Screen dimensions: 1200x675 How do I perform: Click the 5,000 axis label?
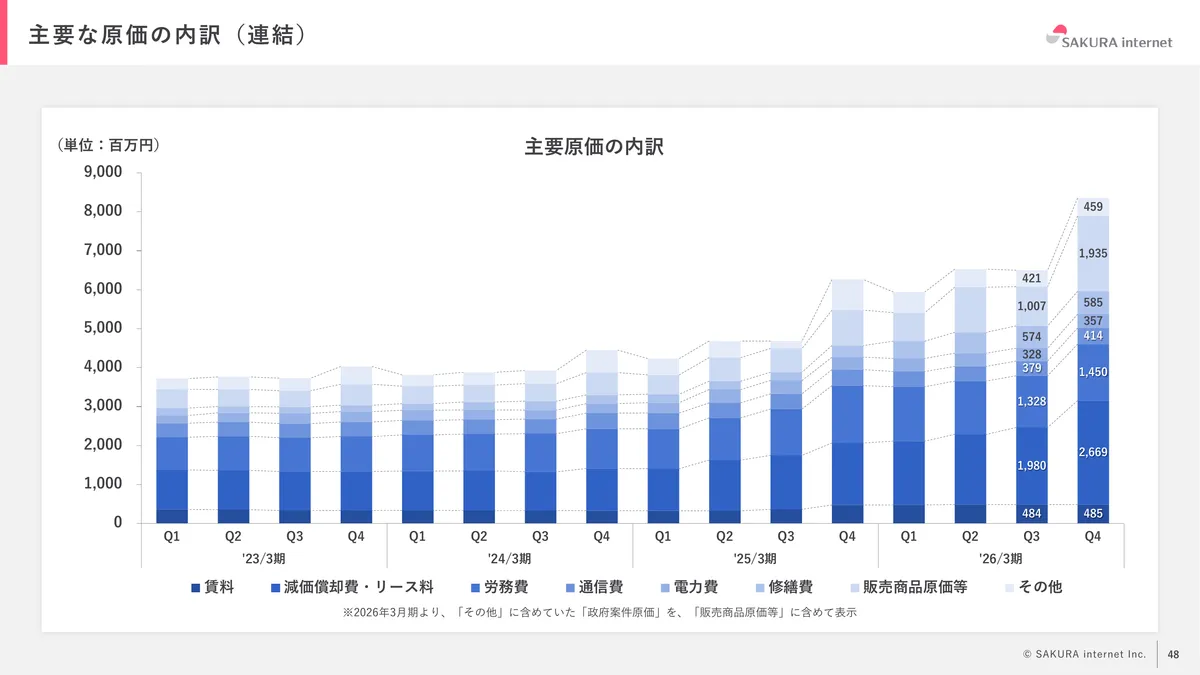coord(102,328)
